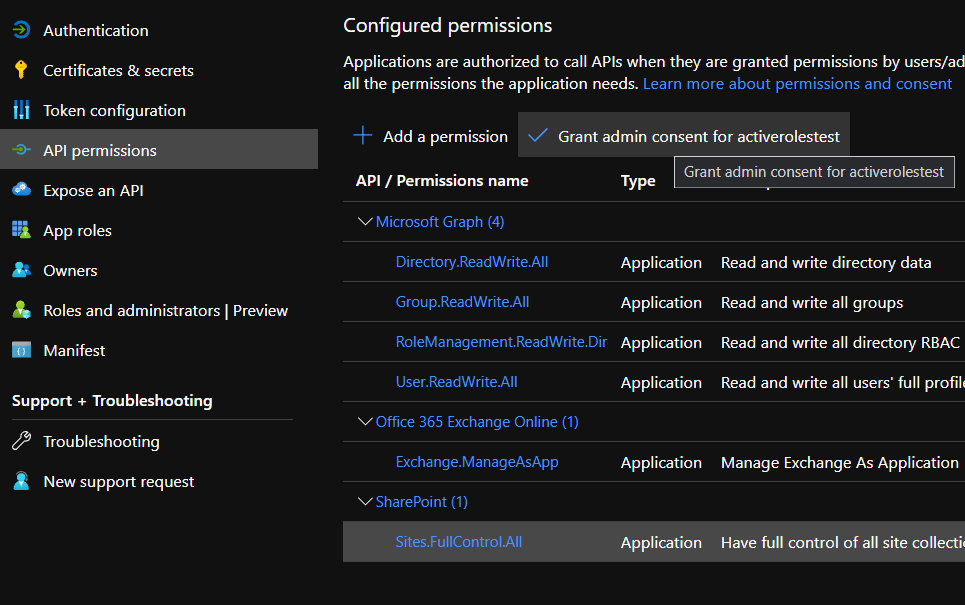The width and height of the screenshot is (965, 605).
Task: Click 'Read and write all groups' description
Action: click(x=812, y=303)
